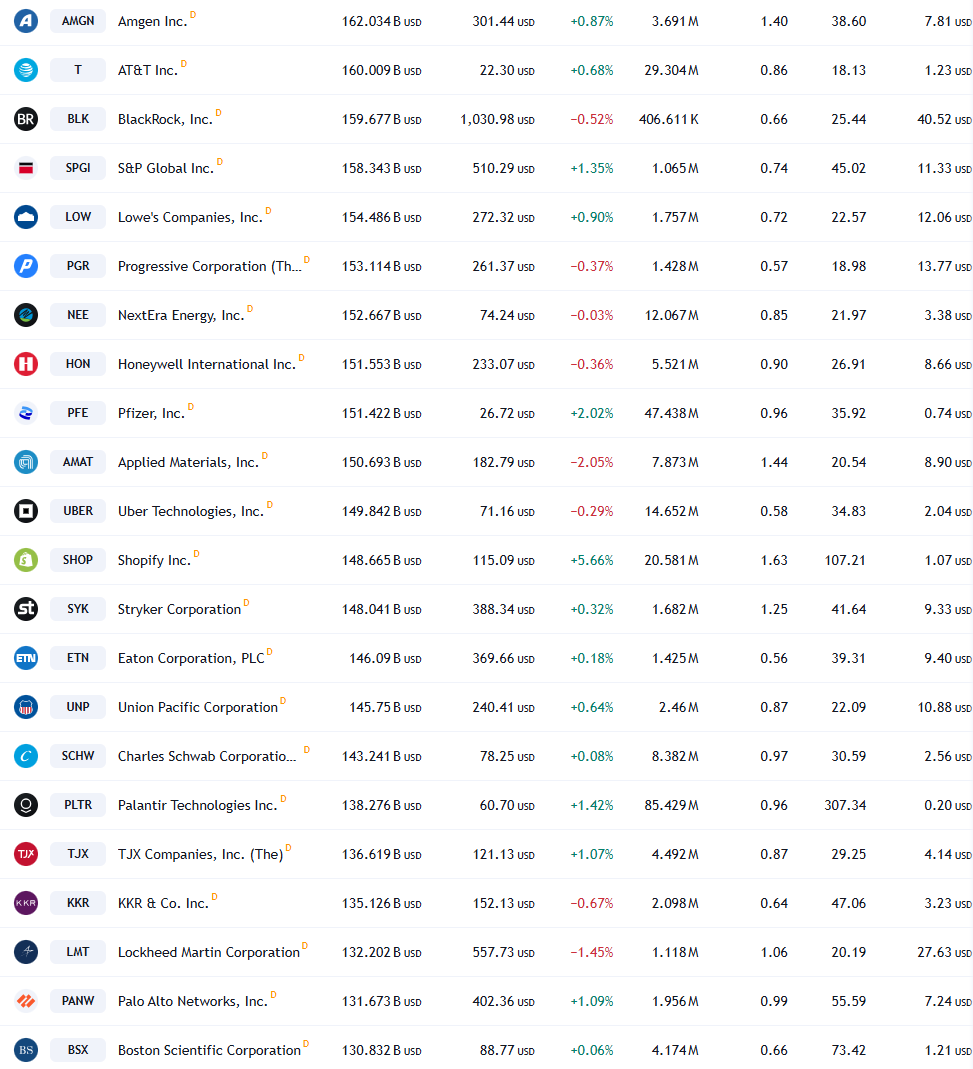Go to NextEra Energy, Inc. page
Viewport: 973px width, 1069px height.
tap(181, 316)
